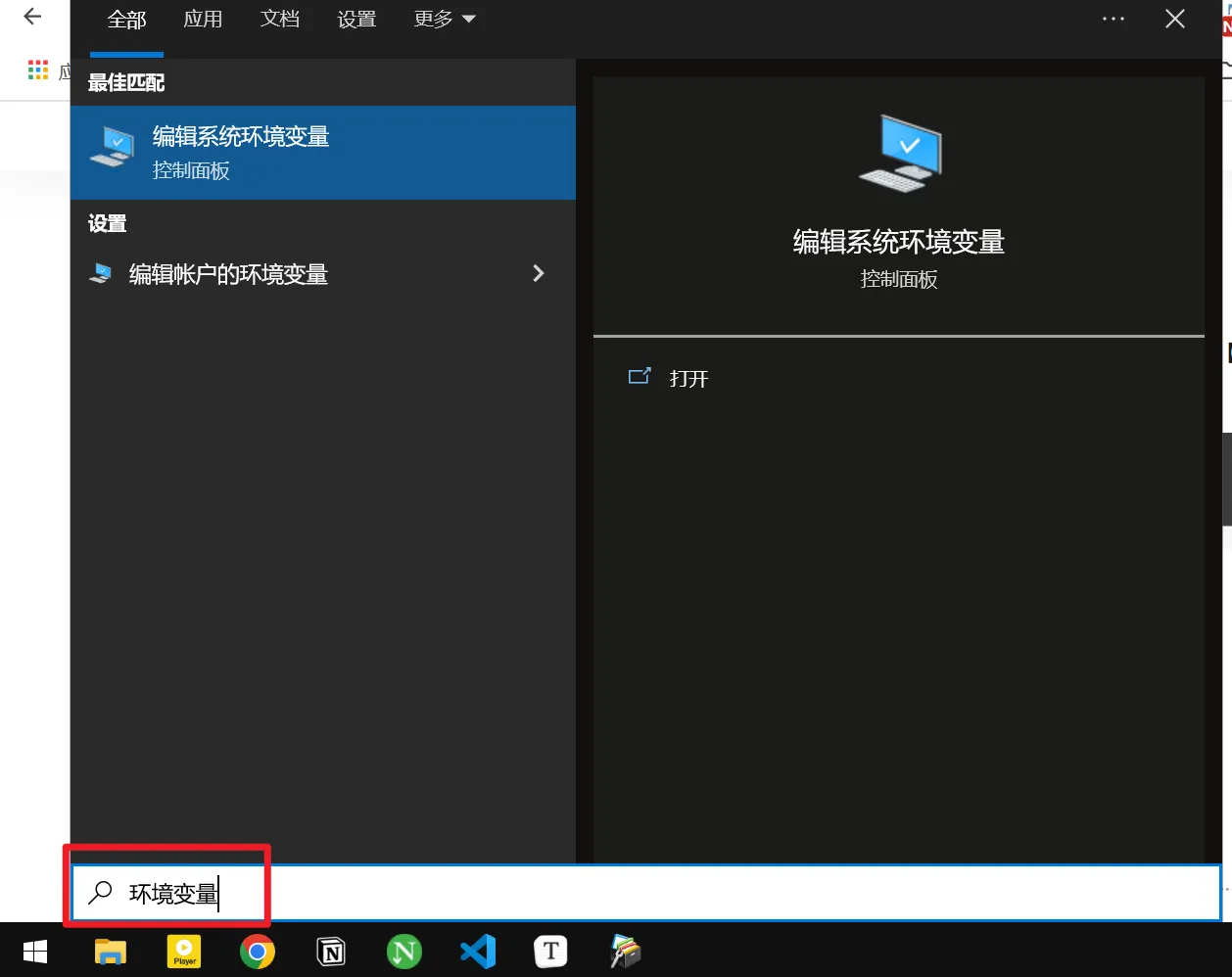Viewport: 1232px width, 977px height.
Task: Switch to the 文档 tab
Action: tap(280, 20)
